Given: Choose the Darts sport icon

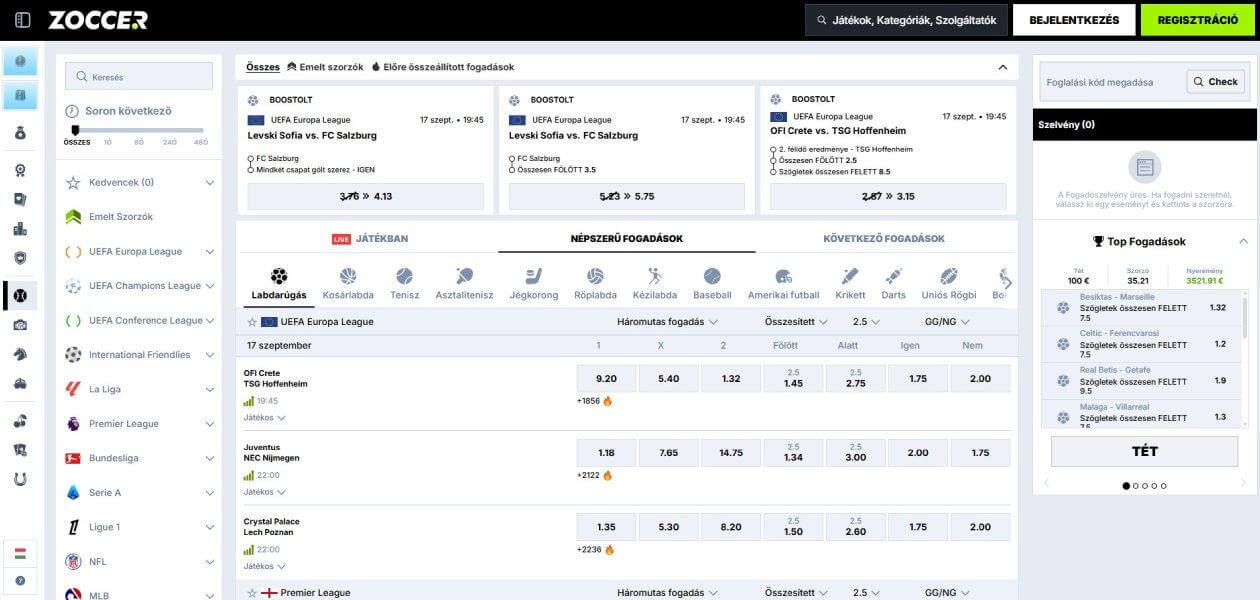Looking at the screenshot, I should pos(893,276).
